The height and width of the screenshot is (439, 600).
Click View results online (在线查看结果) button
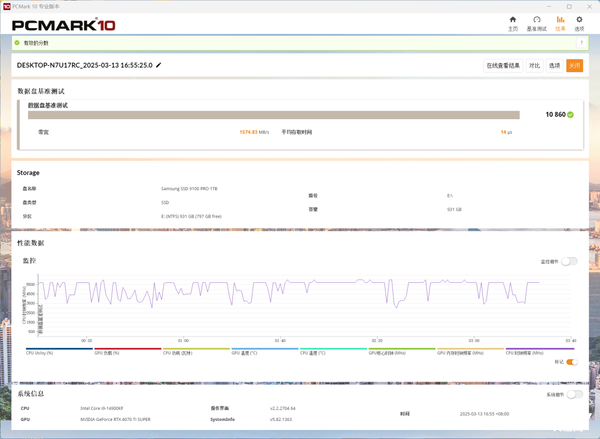[x=503, y=65]
